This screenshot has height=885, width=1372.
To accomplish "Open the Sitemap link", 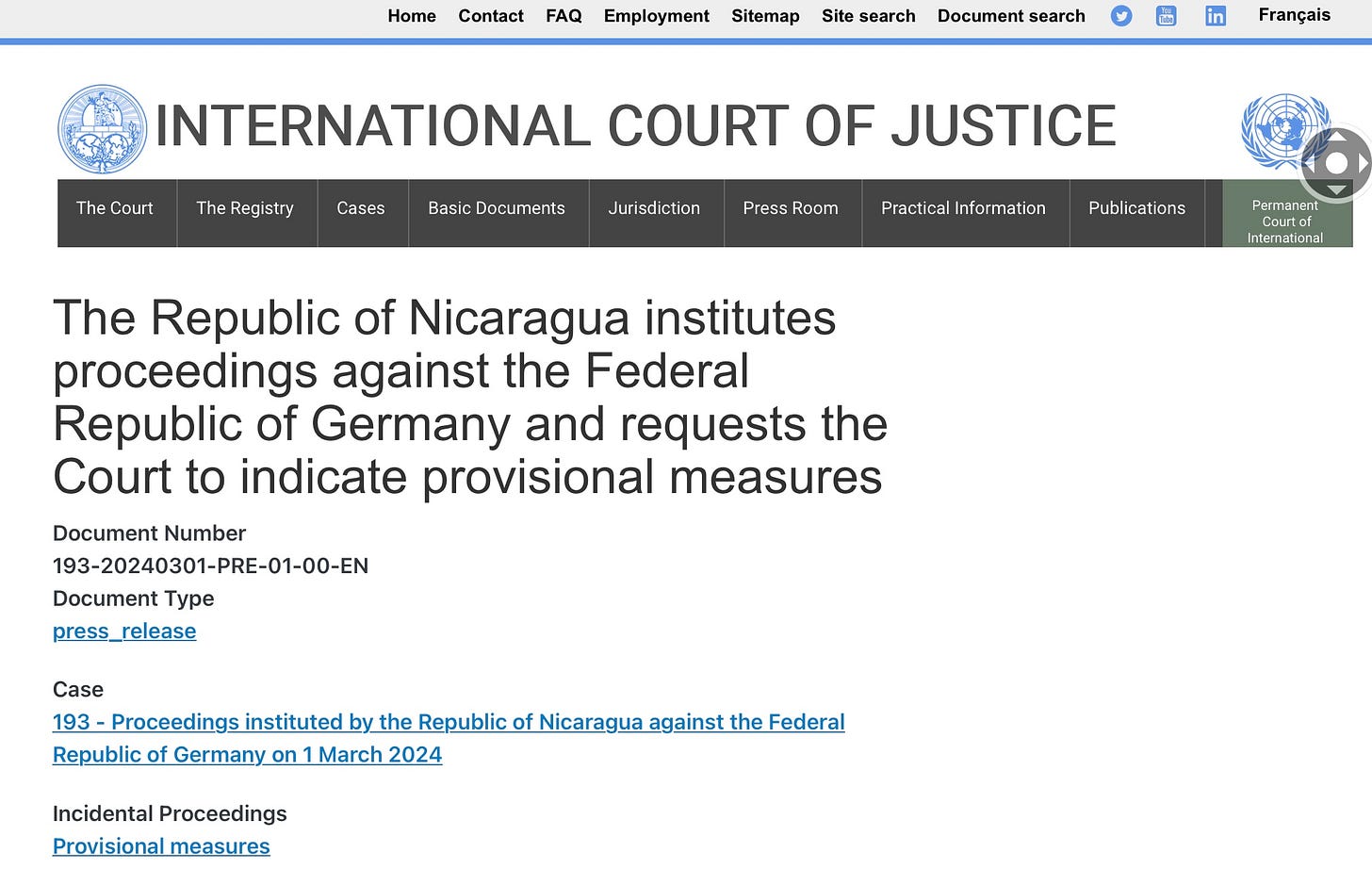I will [x=765, y=16].
